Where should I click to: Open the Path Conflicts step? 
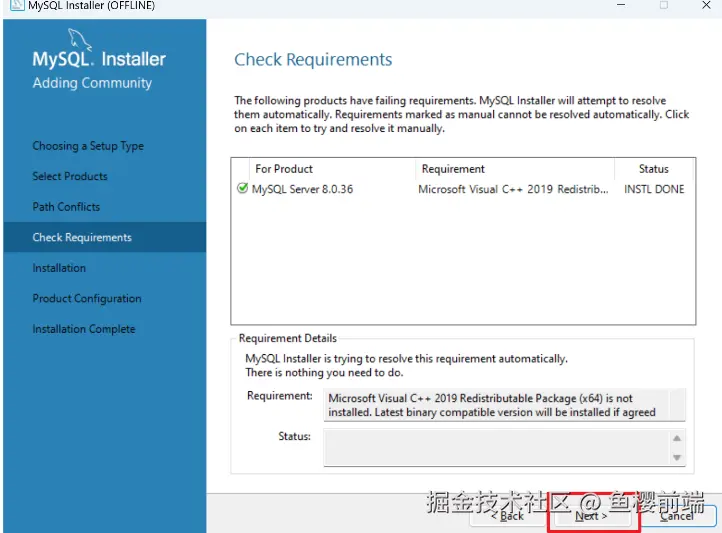tap(66, 207)
